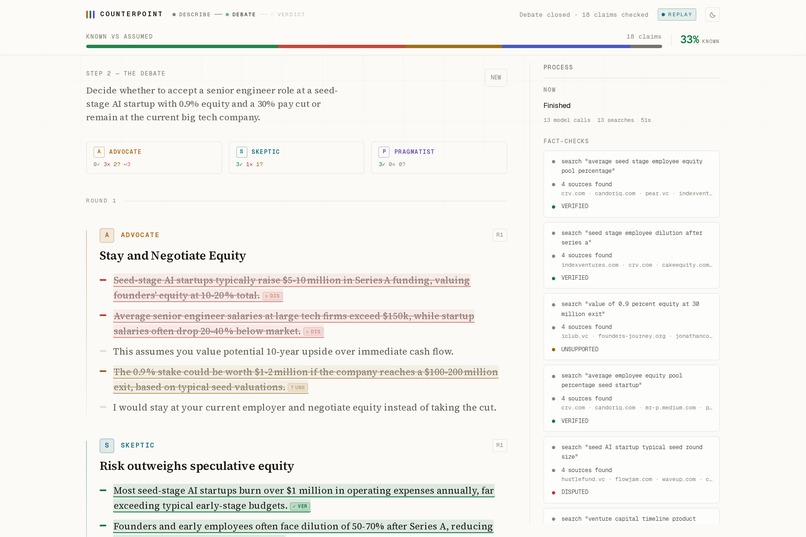Click the '10-year upside' assumption sentence
806x537 pixels.
[x=283, y=351]
